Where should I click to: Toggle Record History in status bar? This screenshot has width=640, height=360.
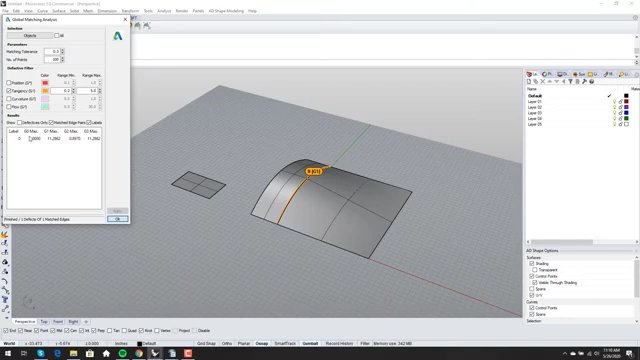coord(339,344)
